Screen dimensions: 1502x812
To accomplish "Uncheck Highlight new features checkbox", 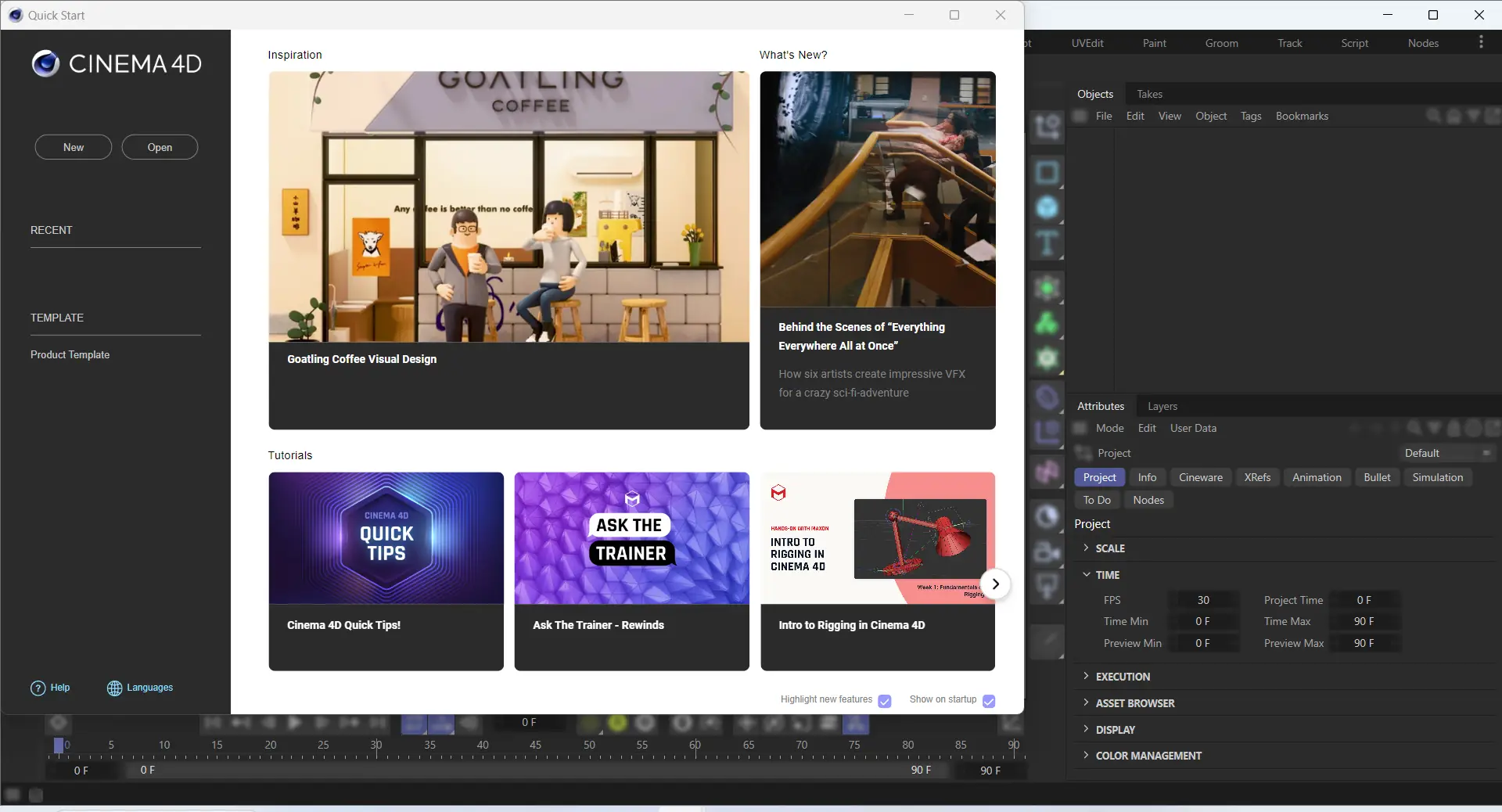I will (x=885, y=701).
